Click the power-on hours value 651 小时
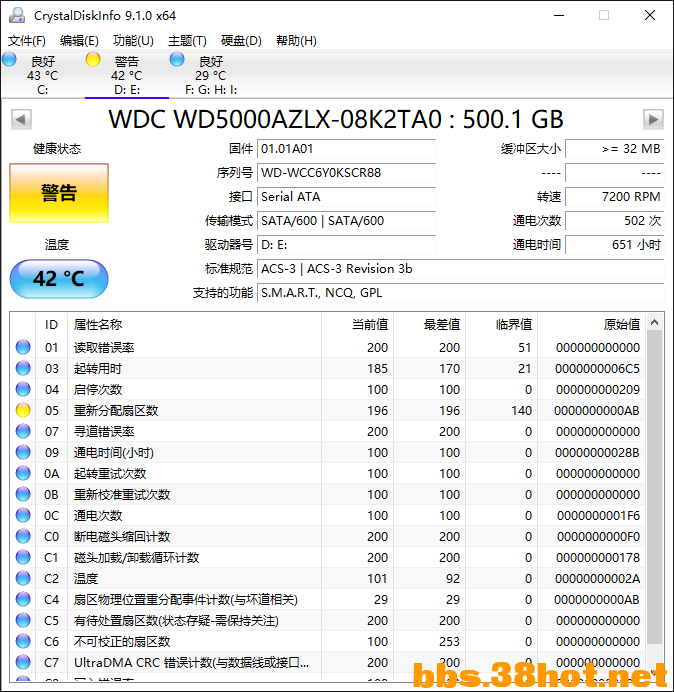The height and width of the screenshot is (692, 674). [x=614, y=244]
